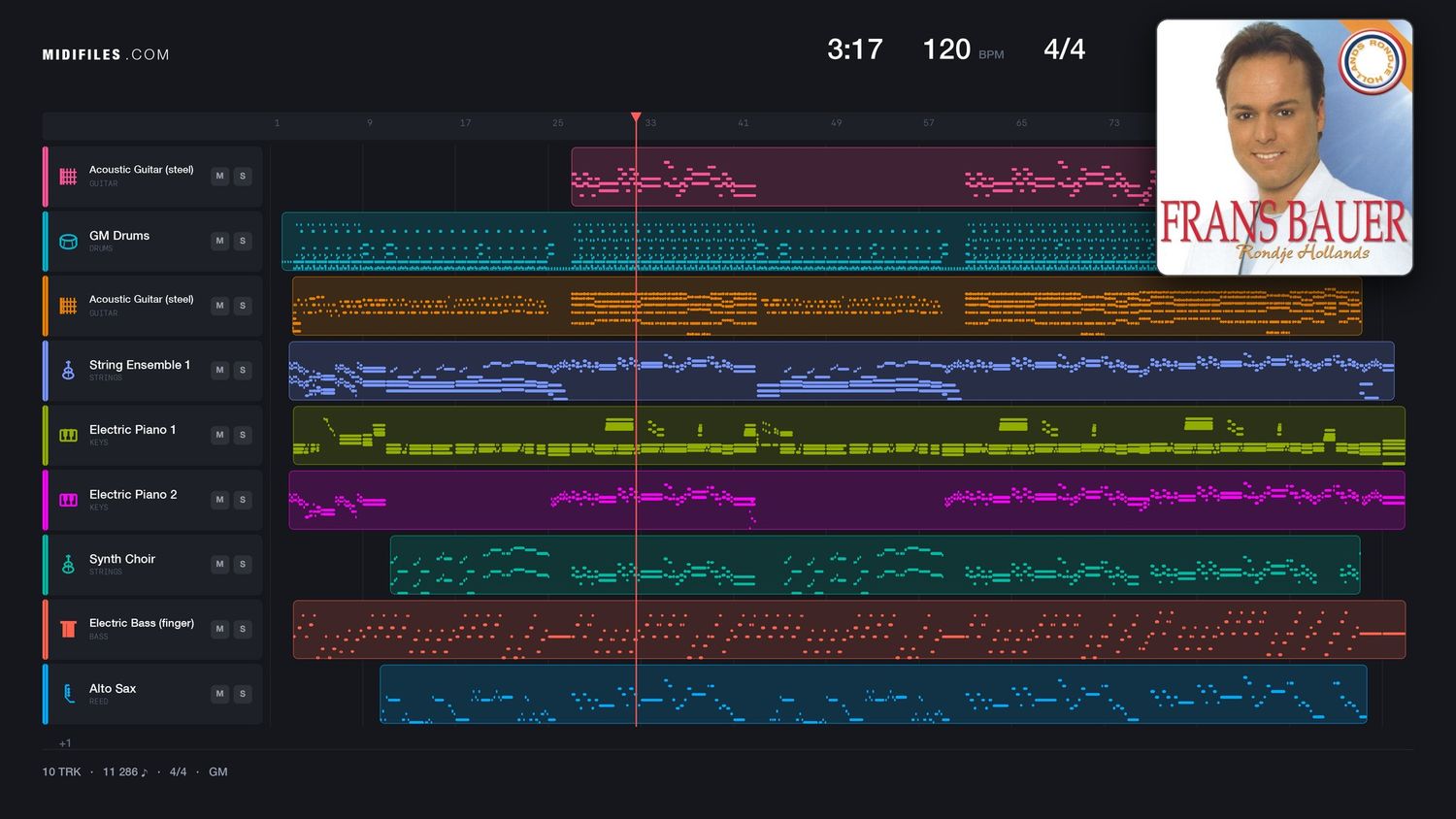Click the GM Drums drum icon
This screenshot has height=819, width=1456.
[x=68, y=242]
